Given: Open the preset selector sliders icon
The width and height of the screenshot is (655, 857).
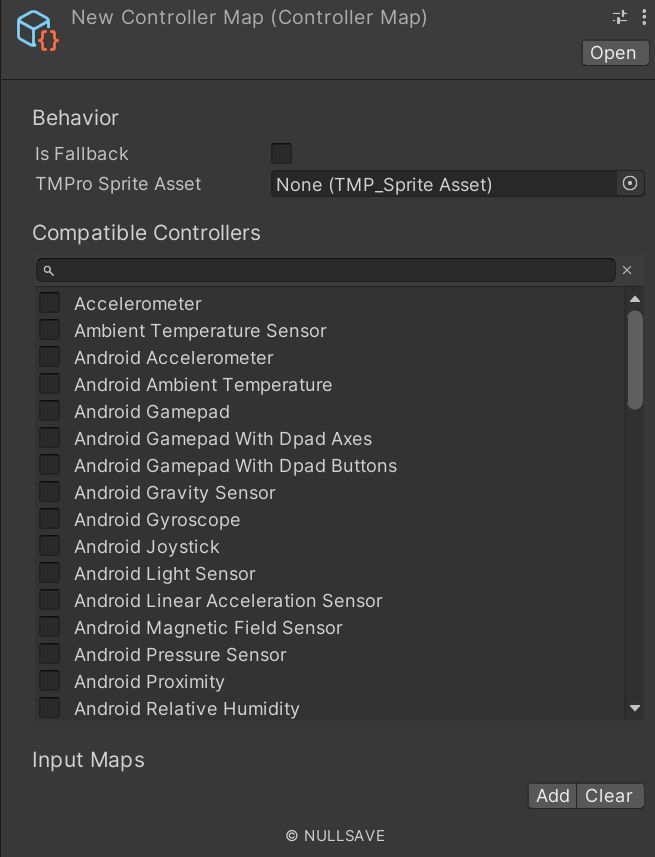Looking at the screenshot, I should point(619,17).
